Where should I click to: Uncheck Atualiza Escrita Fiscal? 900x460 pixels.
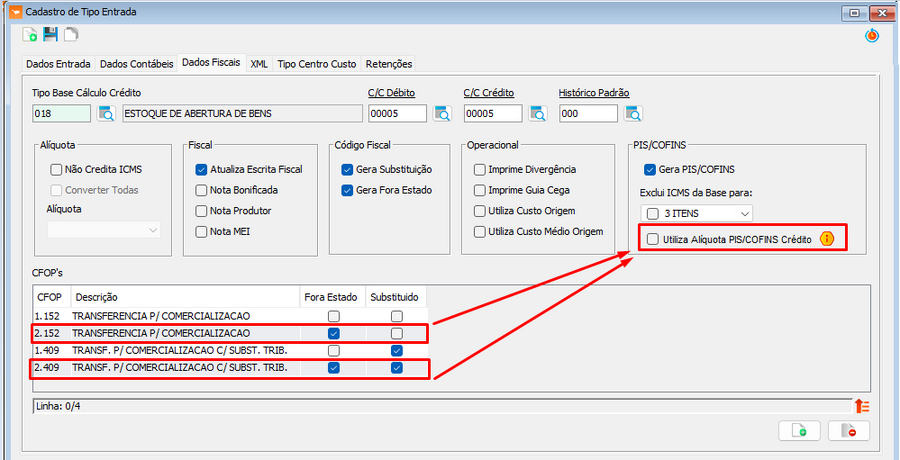(202, 170)
